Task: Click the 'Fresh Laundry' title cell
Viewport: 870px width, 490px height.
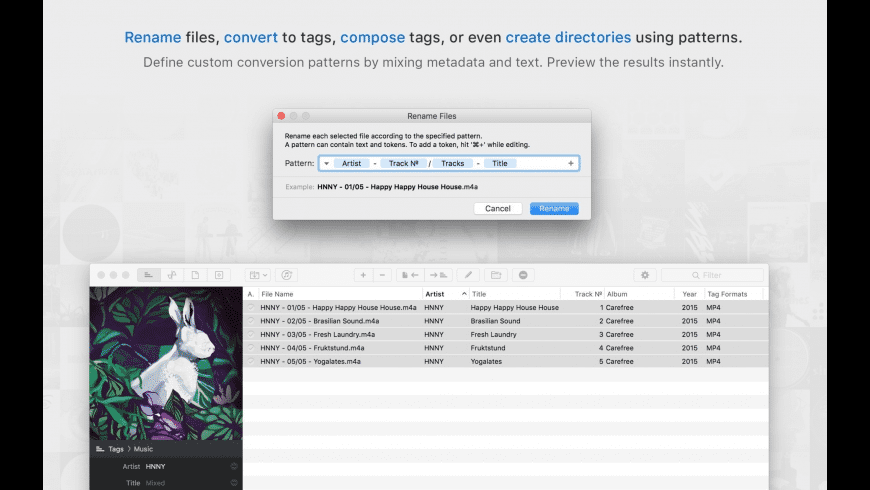Action: [493, 334]
